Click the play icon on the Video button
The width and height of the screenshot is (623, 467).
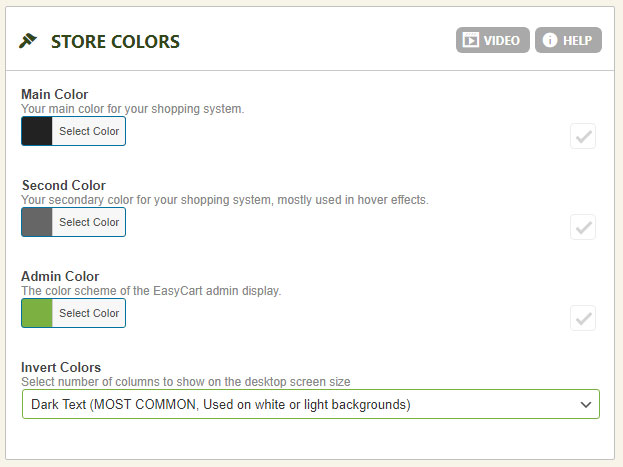[469, 41]
